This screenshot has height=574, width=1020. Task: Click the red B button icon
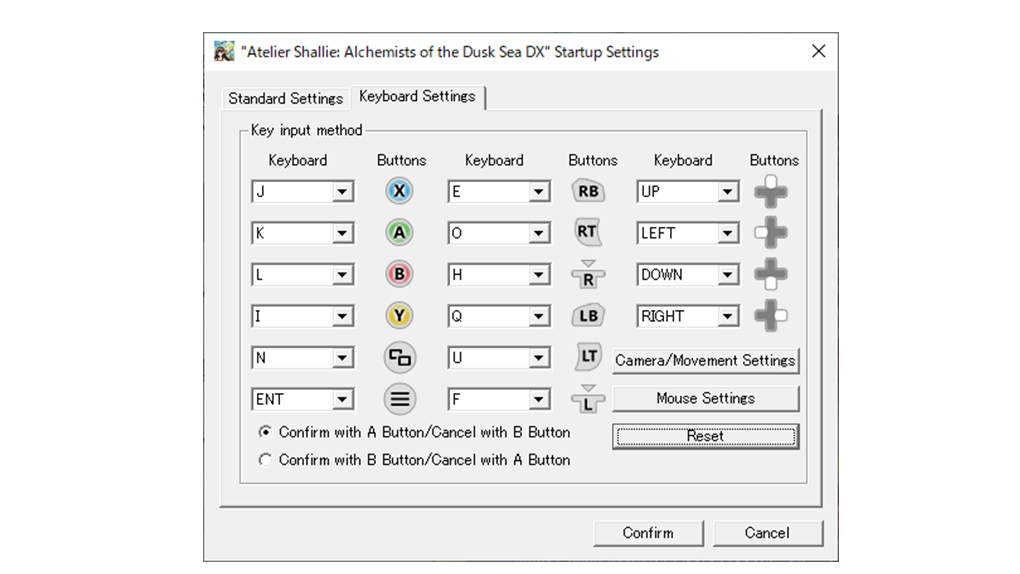[x=399, y=274]
